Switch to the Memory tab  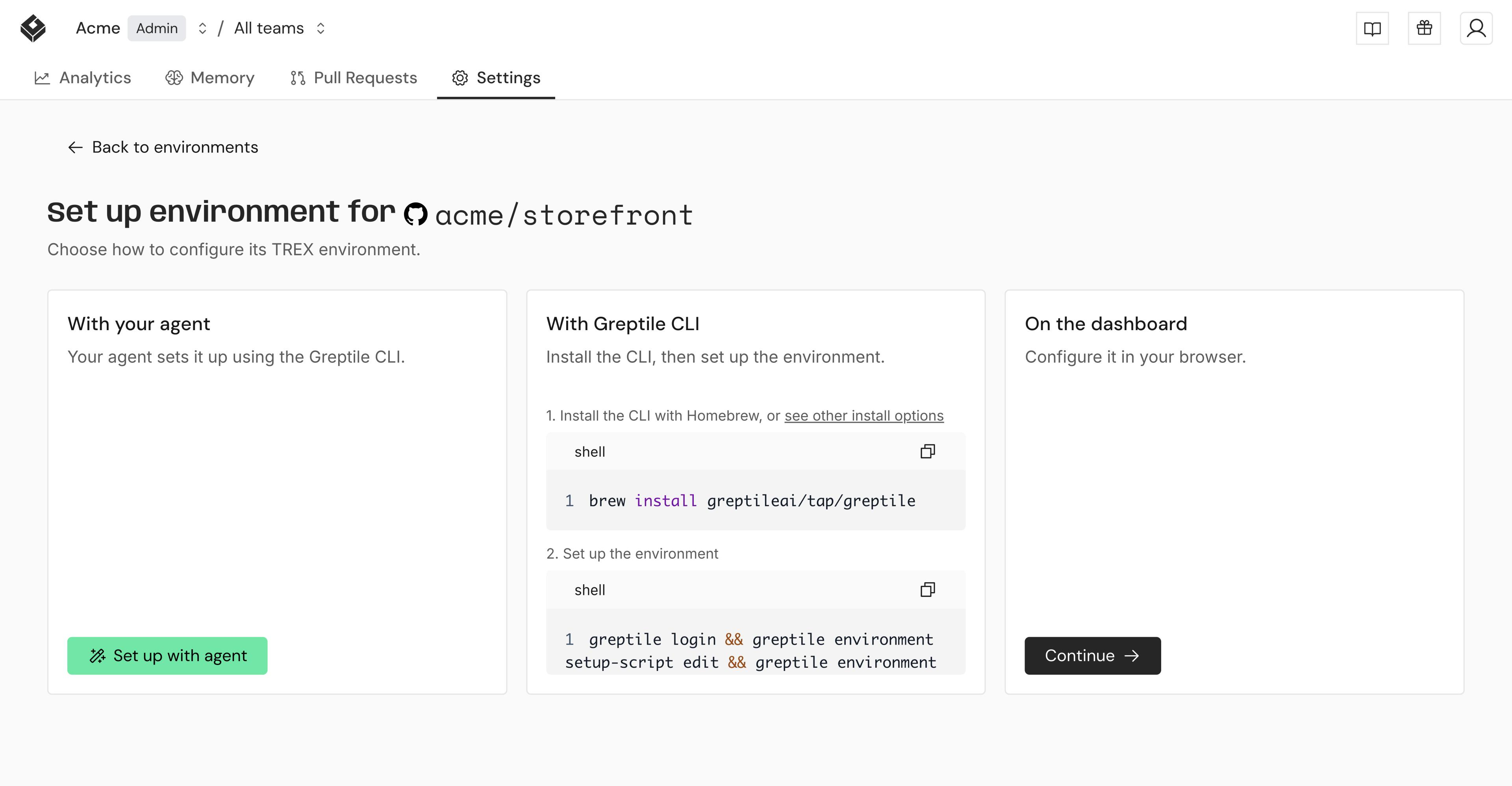point(209,78)
